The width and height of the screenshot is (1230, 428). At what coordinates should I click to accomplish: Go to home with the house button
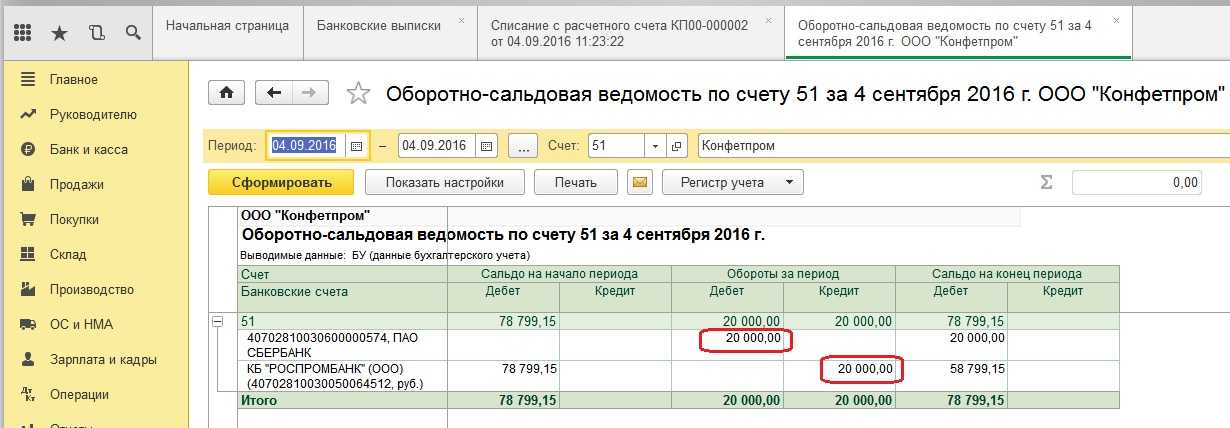pos(227,93)
